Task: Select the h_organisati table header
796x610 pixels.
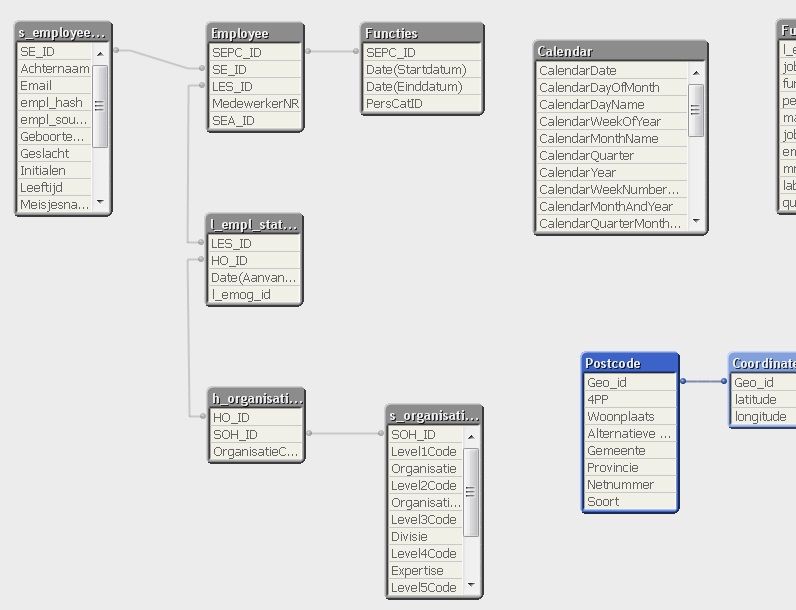Action: pyautogui.click(x=256, y=399)
